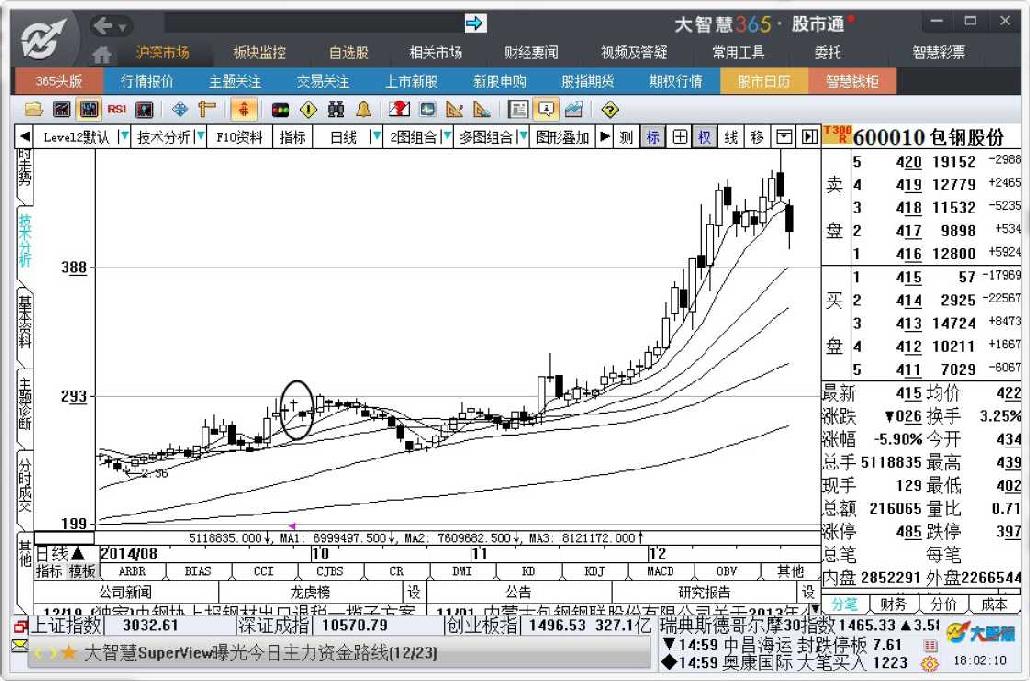Toggle the 测 measure button

626,137
